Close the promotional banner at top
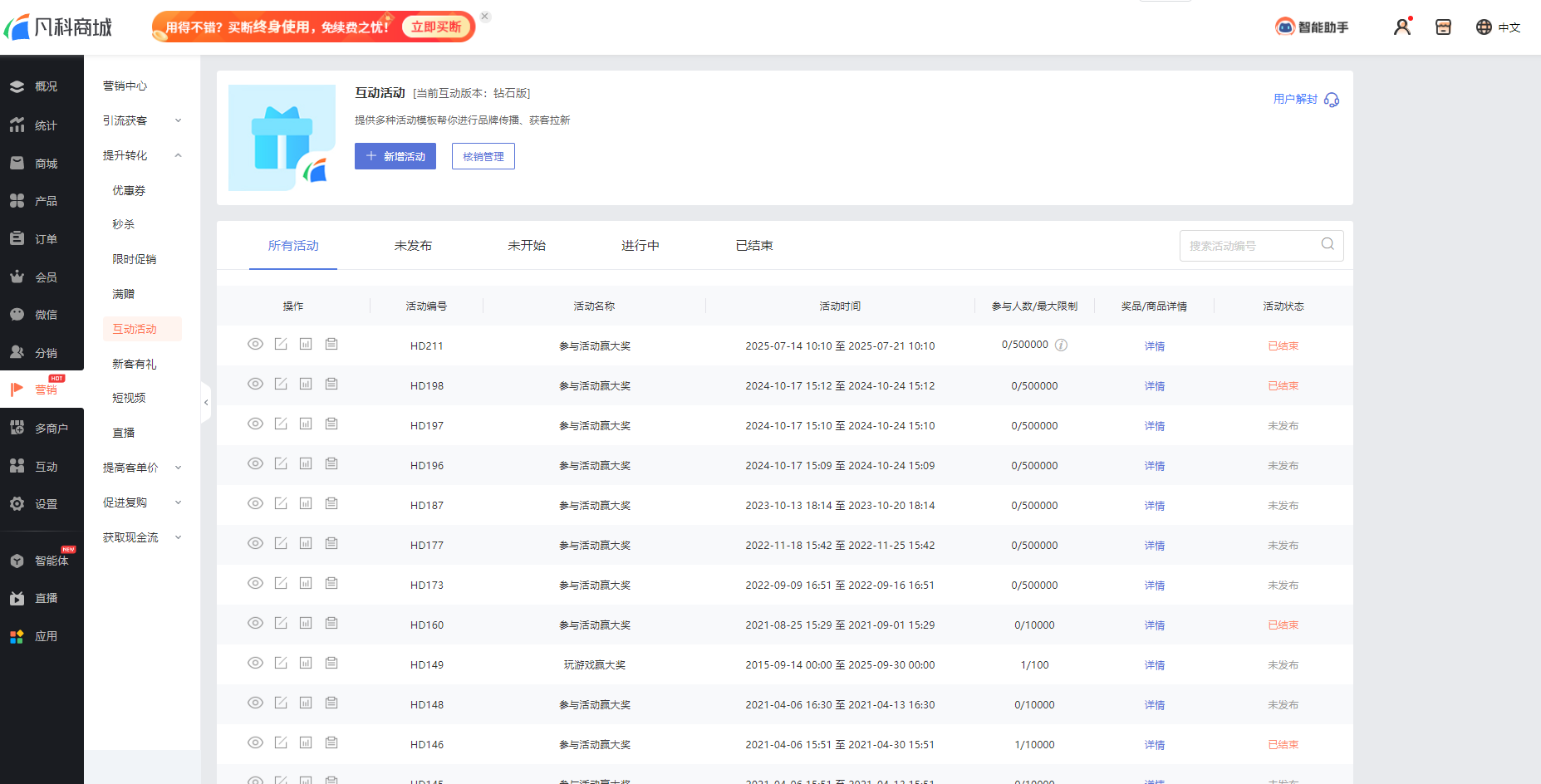This screenshot has width=1541, height=784. [485, 17]
